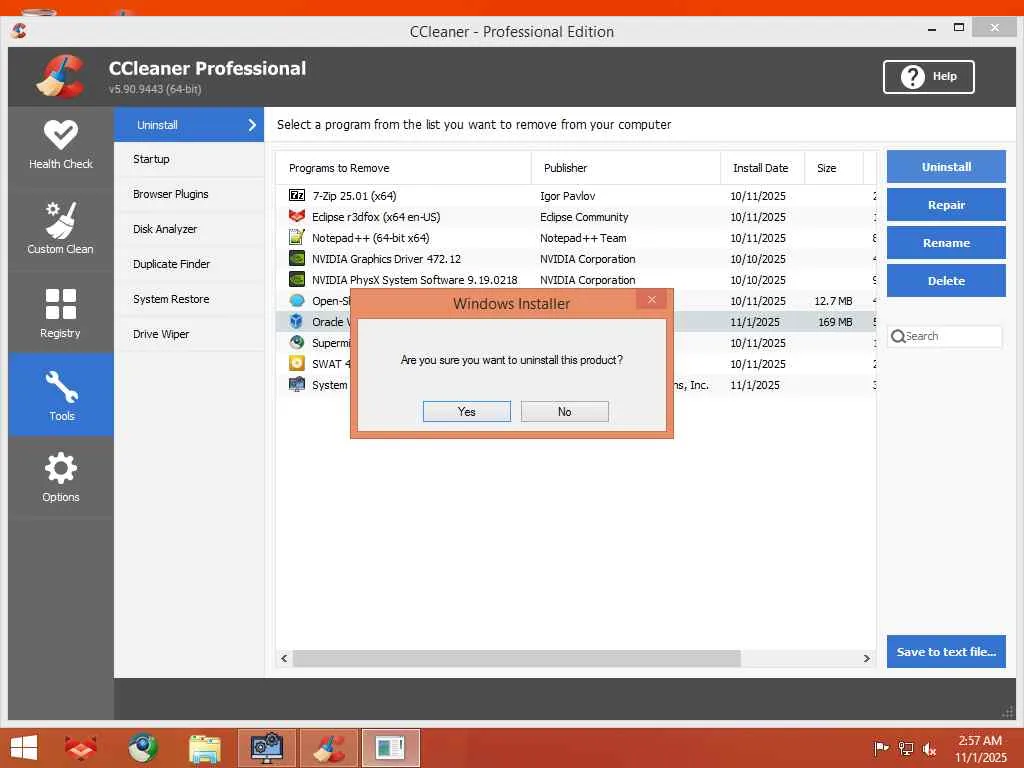The image size is (1024, 768).
Task: Open the system settings taskbar icon
Action: click(x=266, y=748)
